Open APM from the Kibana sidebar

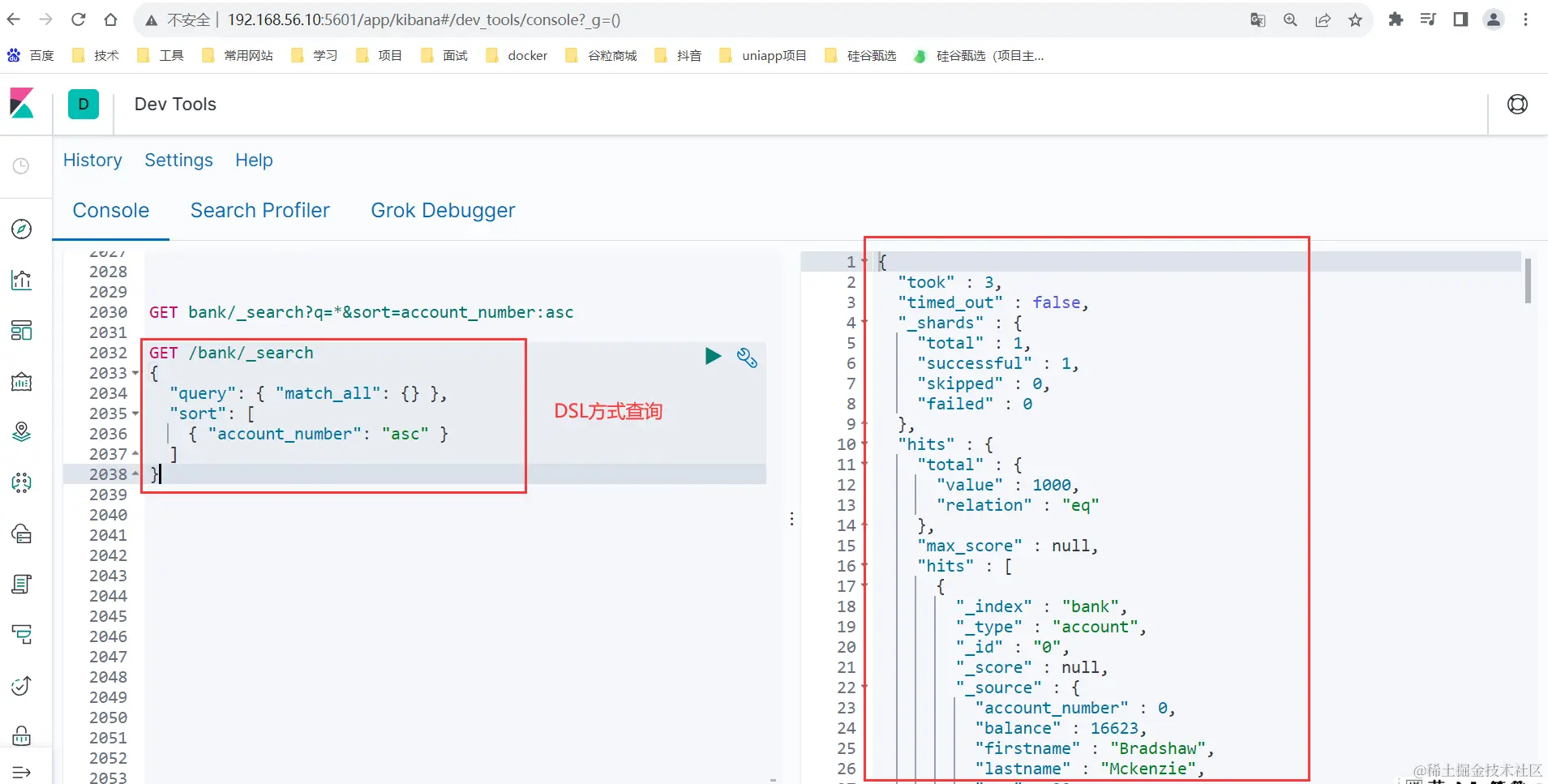coord(22,634)
